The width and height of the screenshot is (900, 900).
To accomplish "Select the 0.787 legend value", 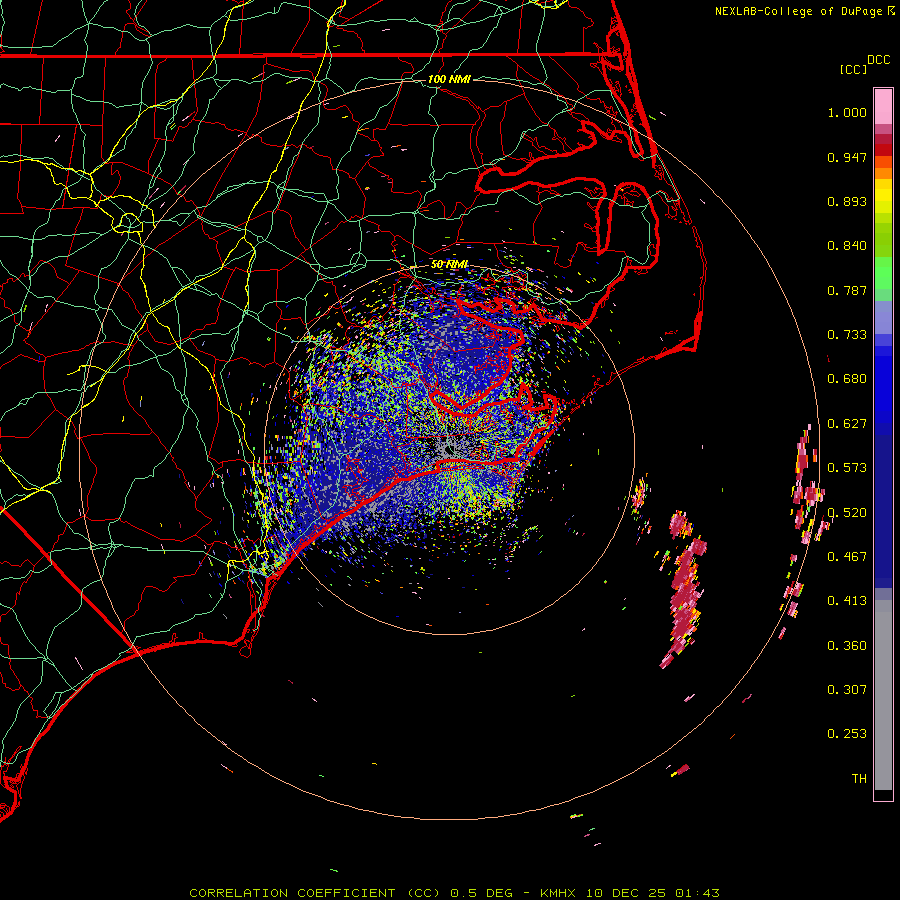I will click(847, 290).
